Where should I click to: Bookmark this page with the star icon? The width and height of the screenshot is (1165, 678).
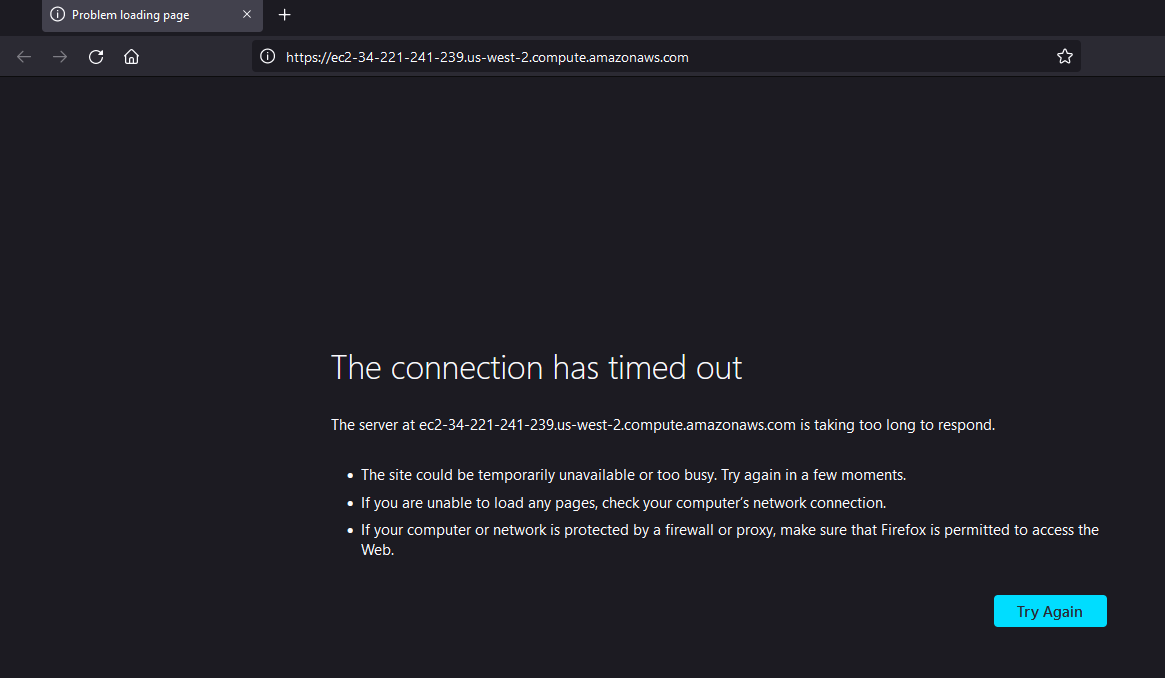1065,56
